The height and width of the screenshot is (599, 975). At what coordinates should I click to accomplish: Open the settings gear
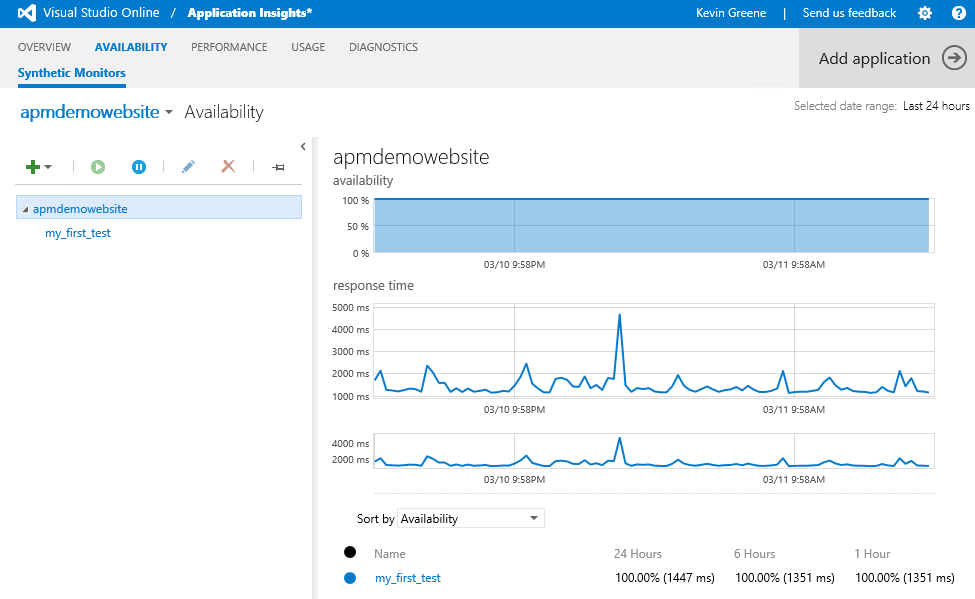click(926, 12)
